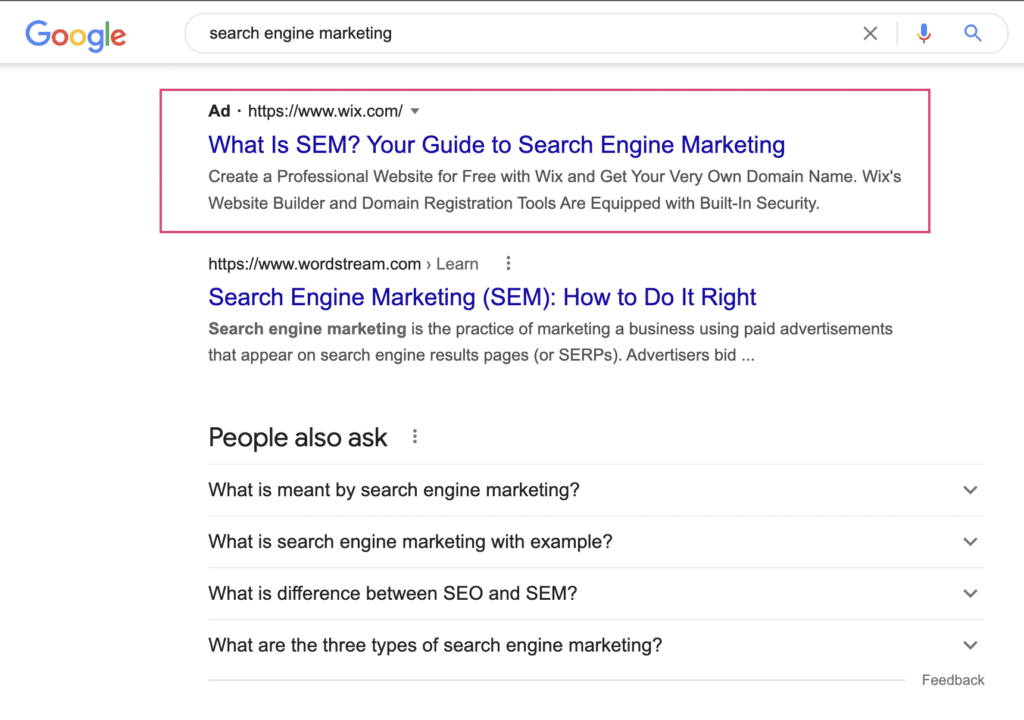Click the Wix ad description text
The width and height of the screenshot is (1024, 720).
pos(554,190)
